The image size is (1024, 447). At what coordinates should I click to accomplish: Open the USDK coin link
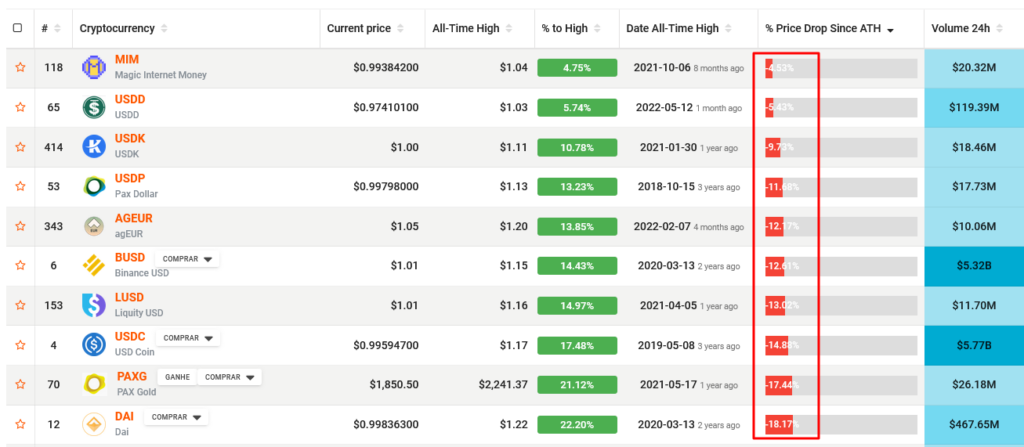[x=130, y=139]
